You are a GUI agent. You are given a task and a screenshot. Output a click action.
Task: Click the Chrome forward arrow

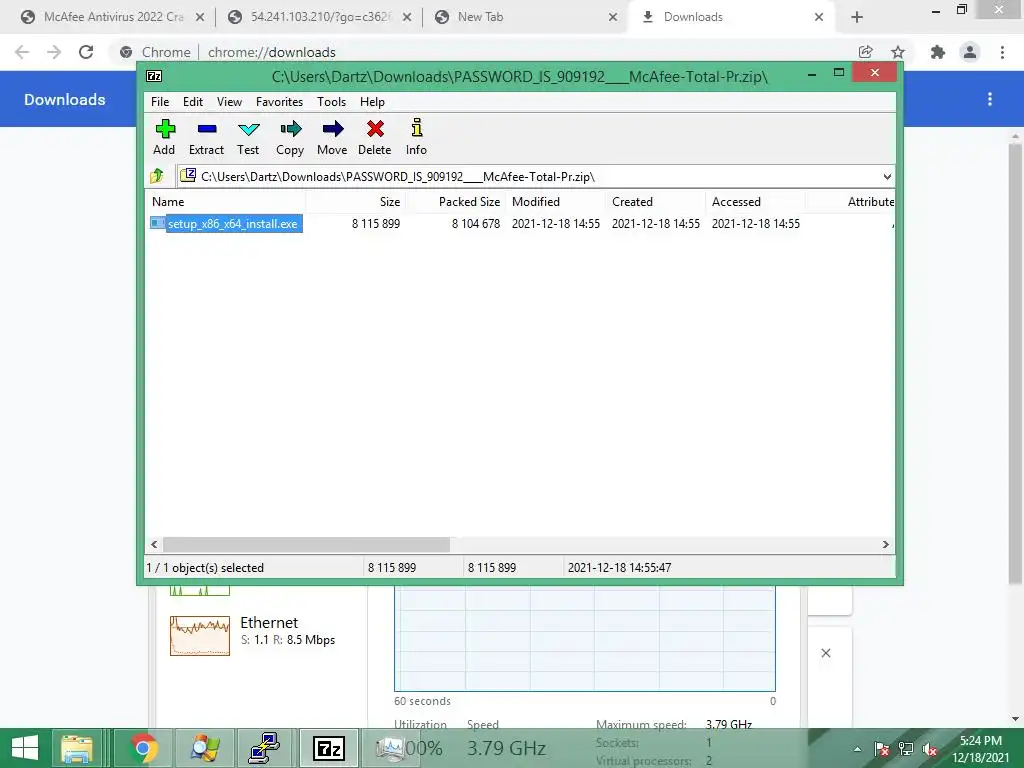pyautogui.click(x=54, y=52)
